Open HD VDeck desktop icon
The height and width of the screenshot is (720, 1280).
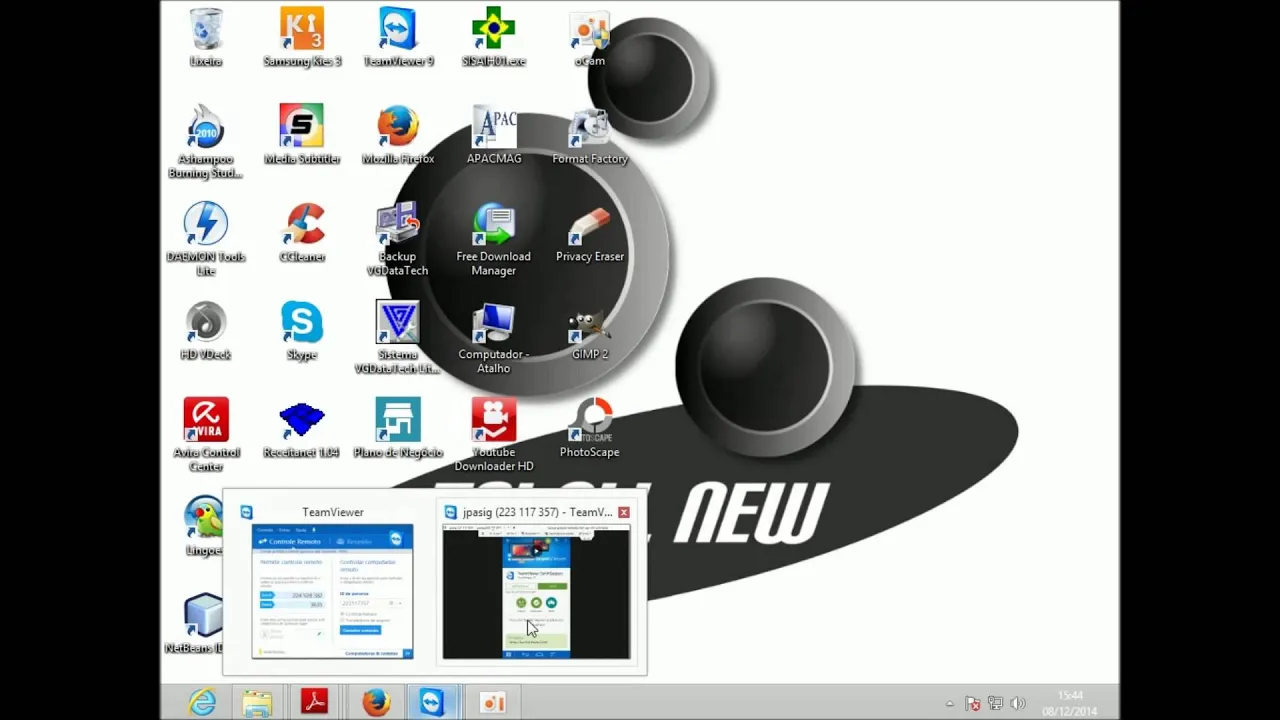click(206, 331)
